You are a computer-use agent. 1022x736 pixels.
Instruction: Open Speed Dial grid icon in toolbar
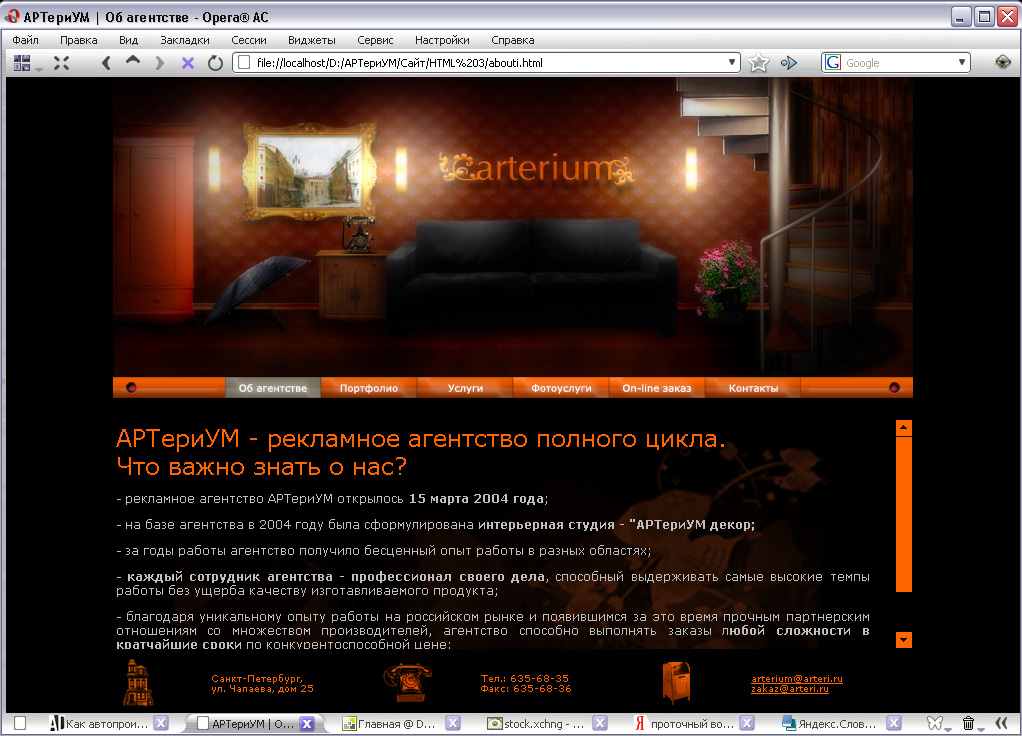coord(22,63)
